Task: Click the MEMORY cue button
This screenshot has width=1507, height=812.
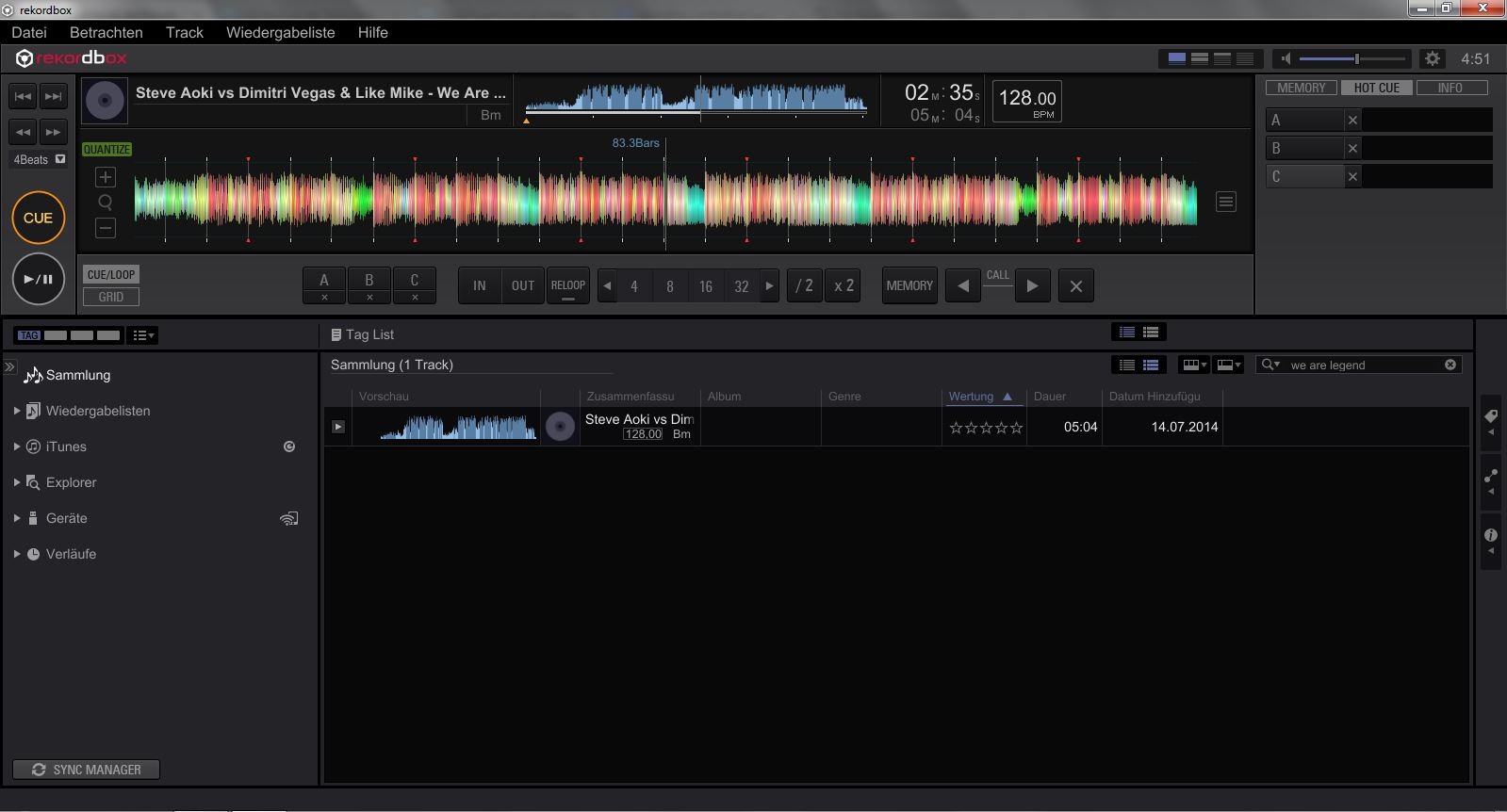Action: [x=909, y=285]
